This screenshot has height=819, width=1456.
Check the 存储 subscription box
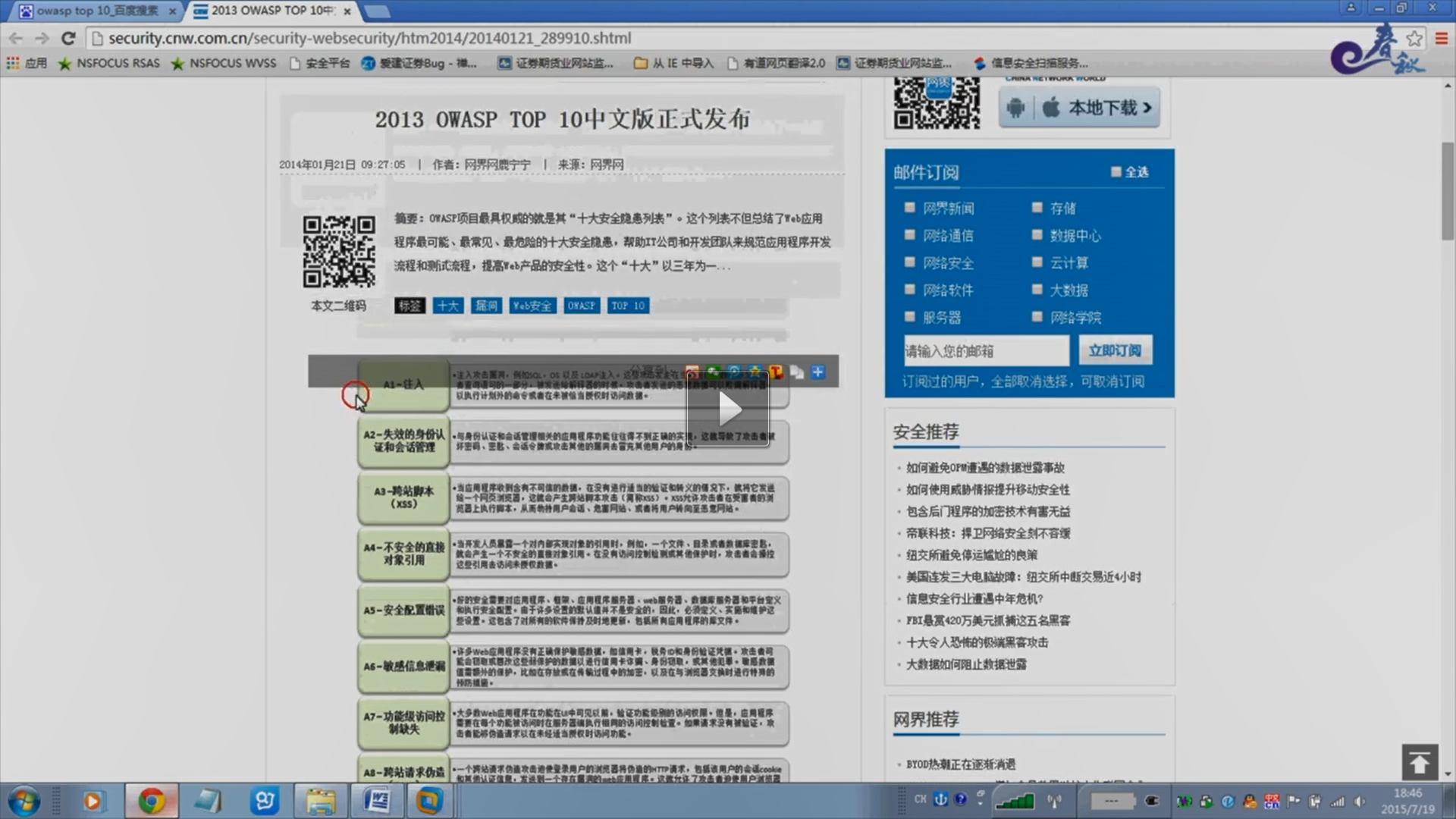[x=1037, y=207]
